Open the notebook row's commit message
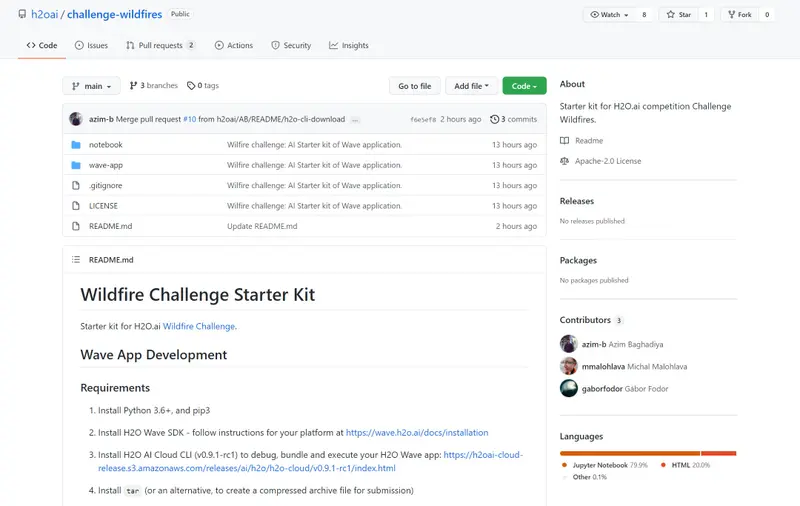This screenshot has width=800, height=506. pyautogui.click(x=314, y=145)
